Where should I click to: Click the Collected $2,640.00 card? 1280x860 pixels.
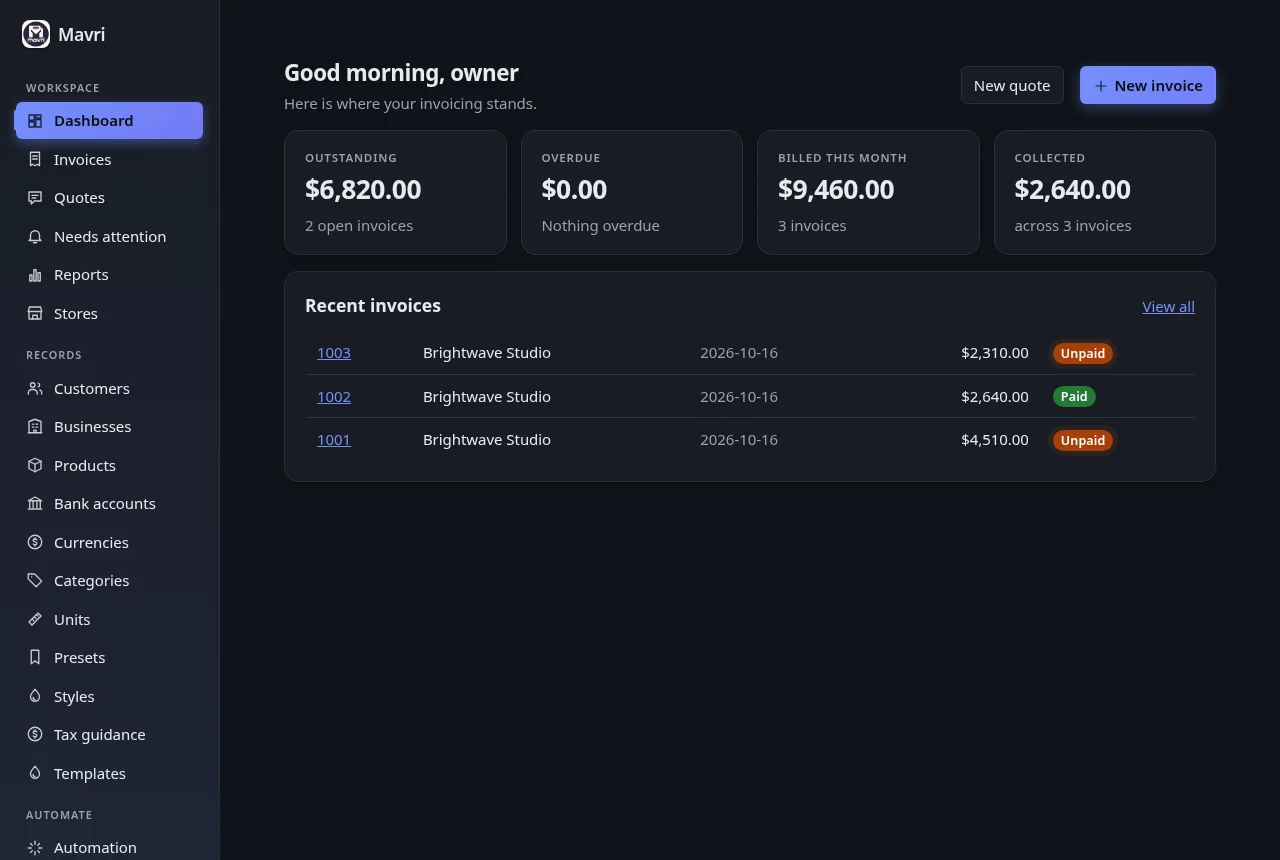[1105, 192]
